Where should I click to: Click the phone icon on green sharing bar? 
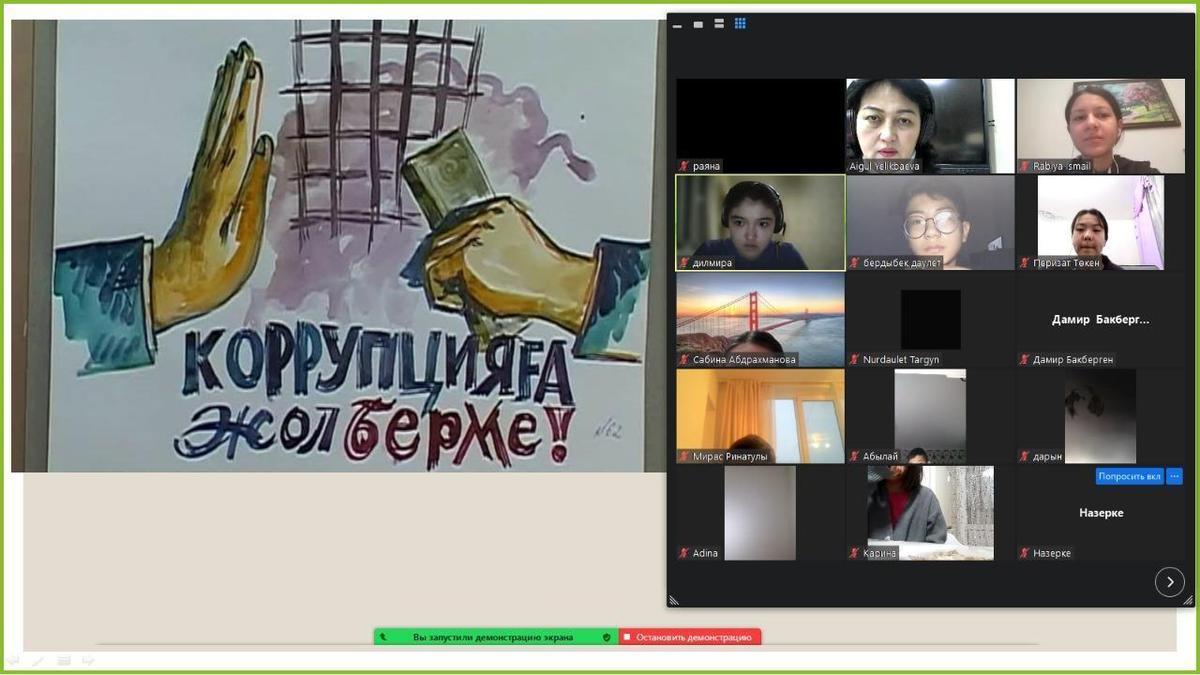(x=382, y=637)
